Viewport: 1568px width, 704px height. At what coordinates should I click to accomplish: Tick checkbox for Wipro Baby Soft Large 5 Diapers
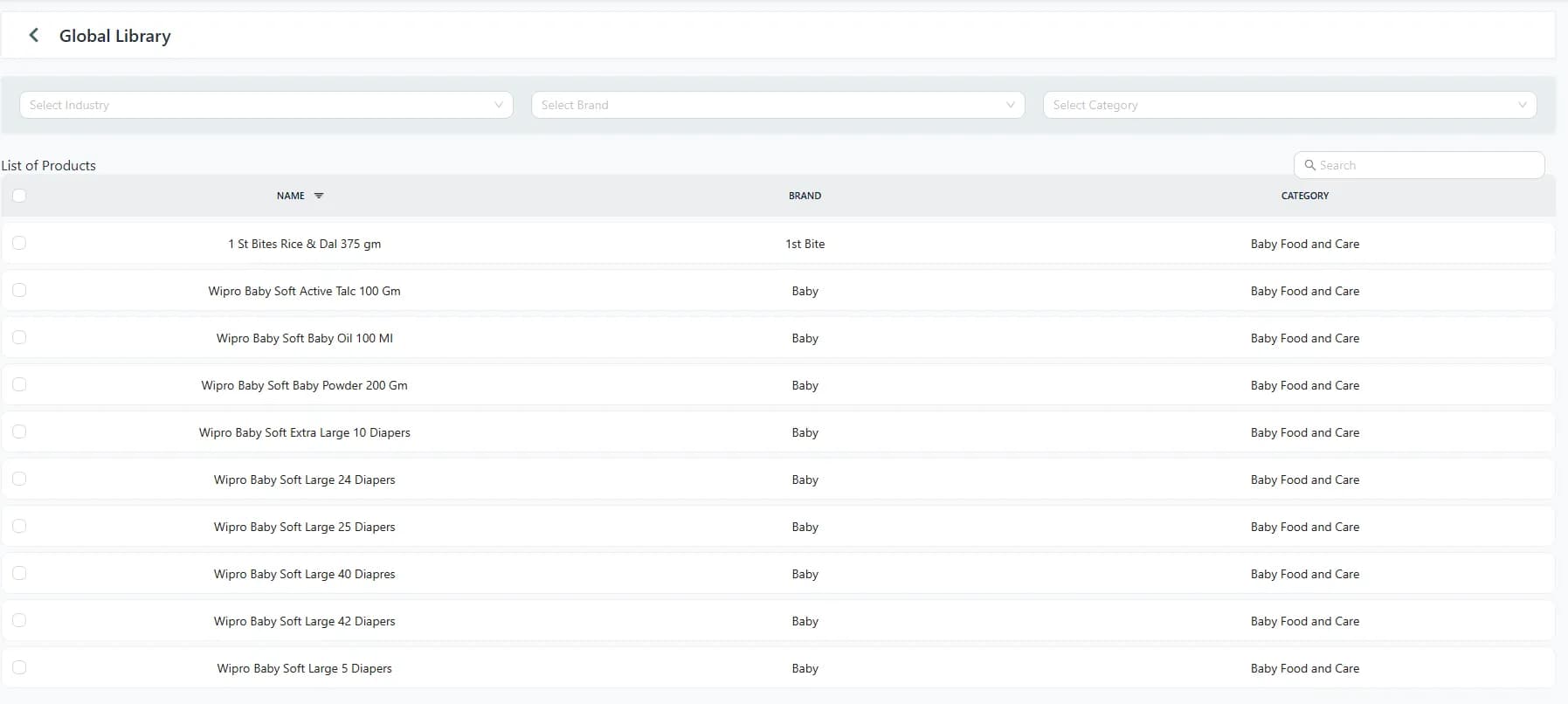[x=19, y=667]
